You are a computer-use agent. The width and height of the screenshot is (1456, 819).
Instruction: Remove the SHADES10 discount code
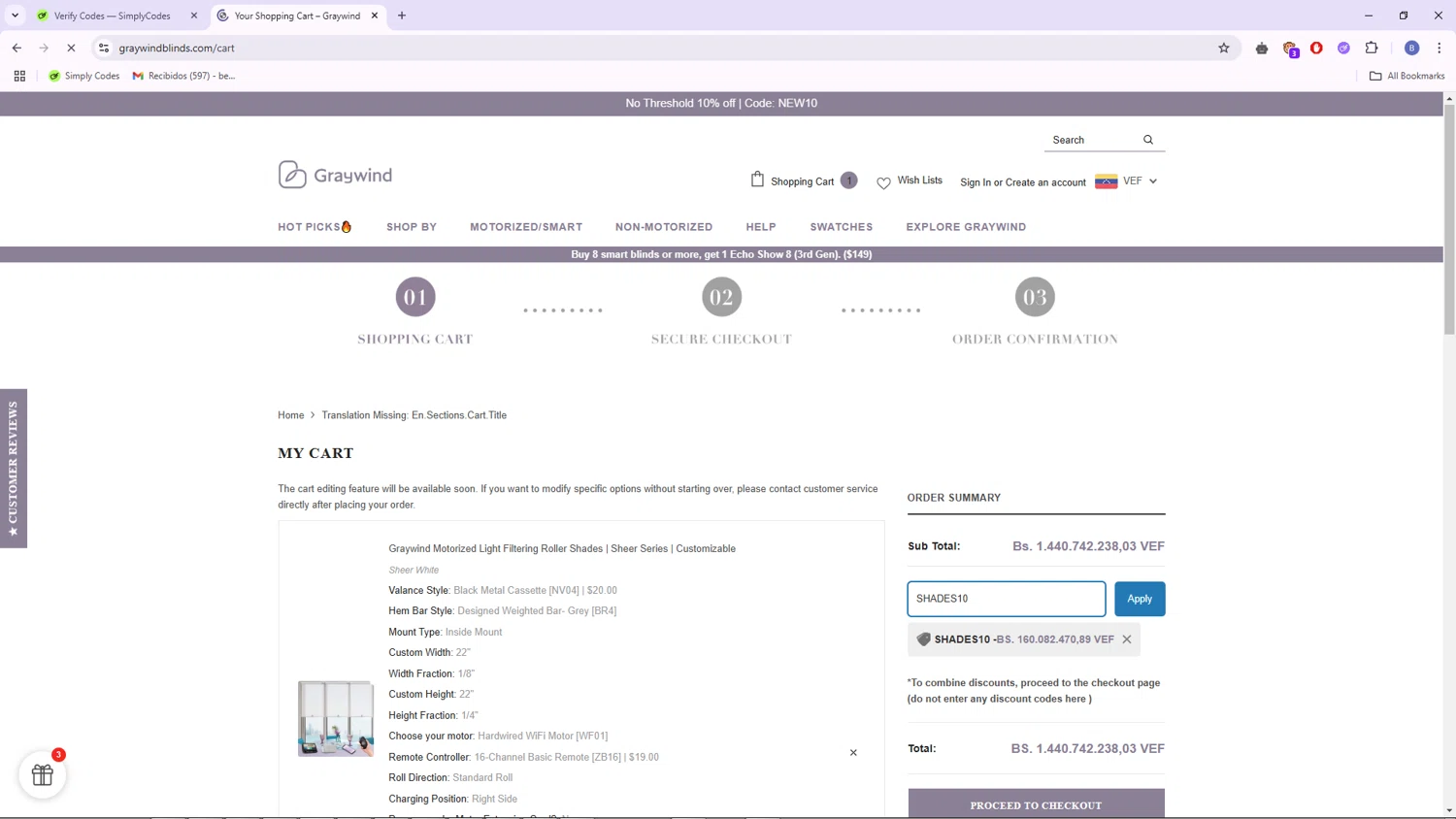point(1127,639)
